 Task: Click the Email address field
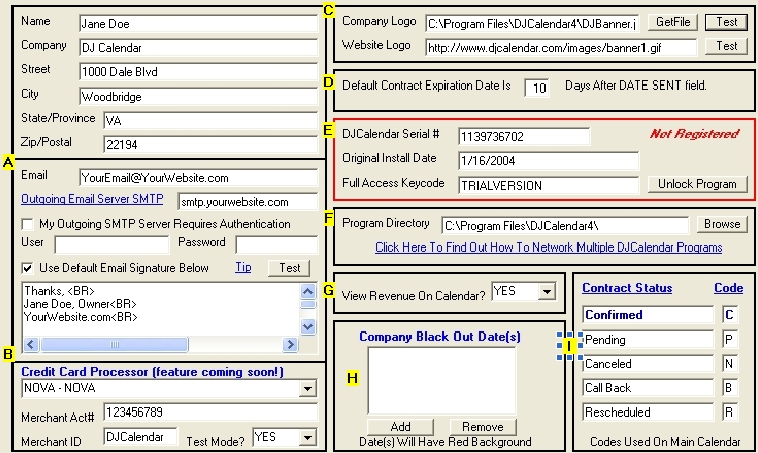pyautogui.click(x=198, y=178)
